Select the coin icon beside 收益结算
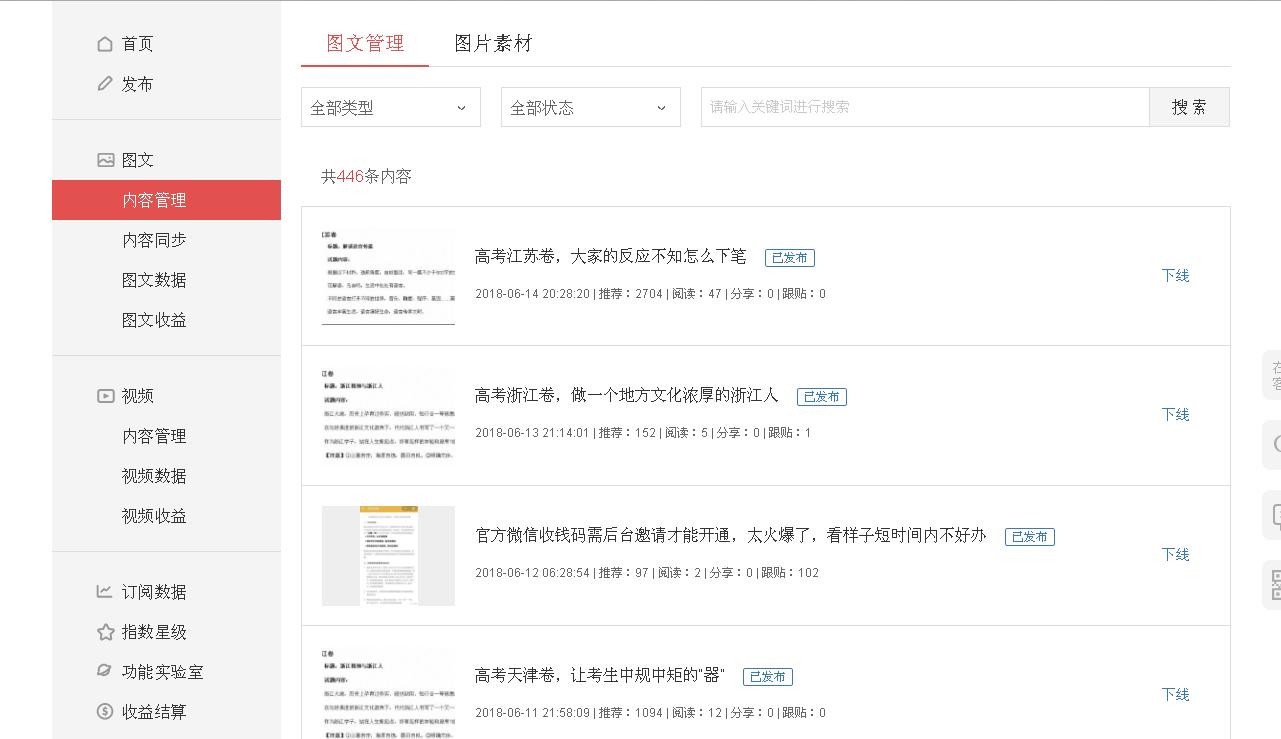The height and width of the screenshot is (739, 1281). click(x=106, y=712)
